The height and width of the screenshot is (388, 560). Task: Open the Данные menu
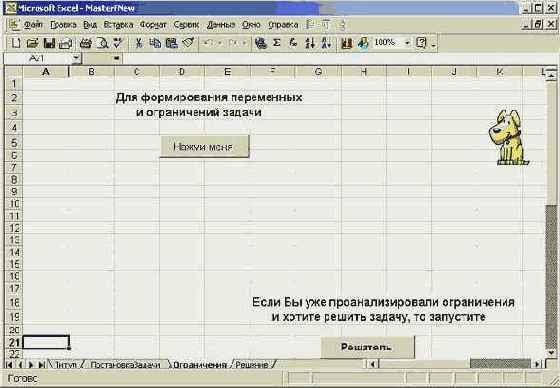click(221, 25)
